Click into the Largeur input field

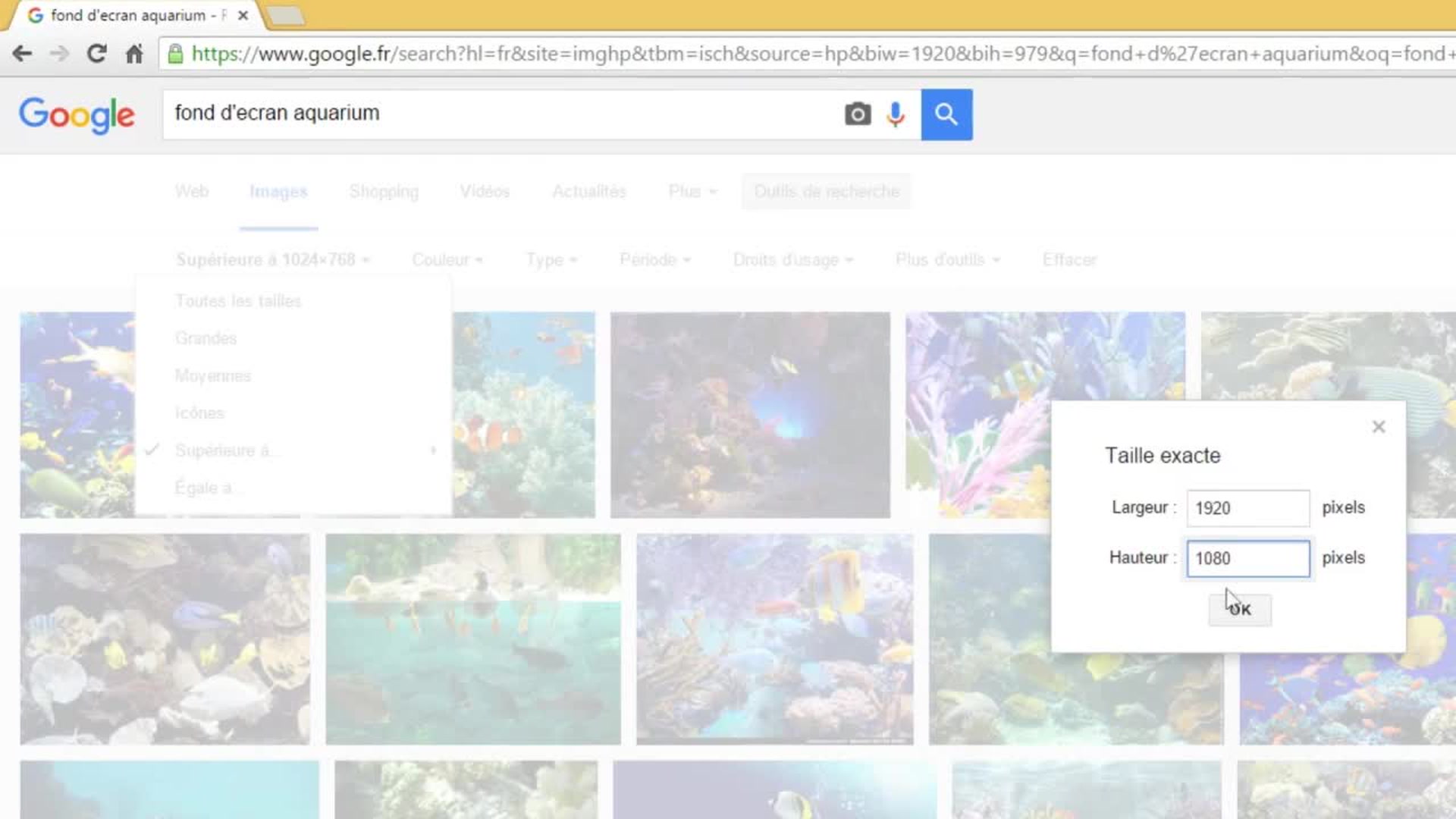(x=1247, y=508)
